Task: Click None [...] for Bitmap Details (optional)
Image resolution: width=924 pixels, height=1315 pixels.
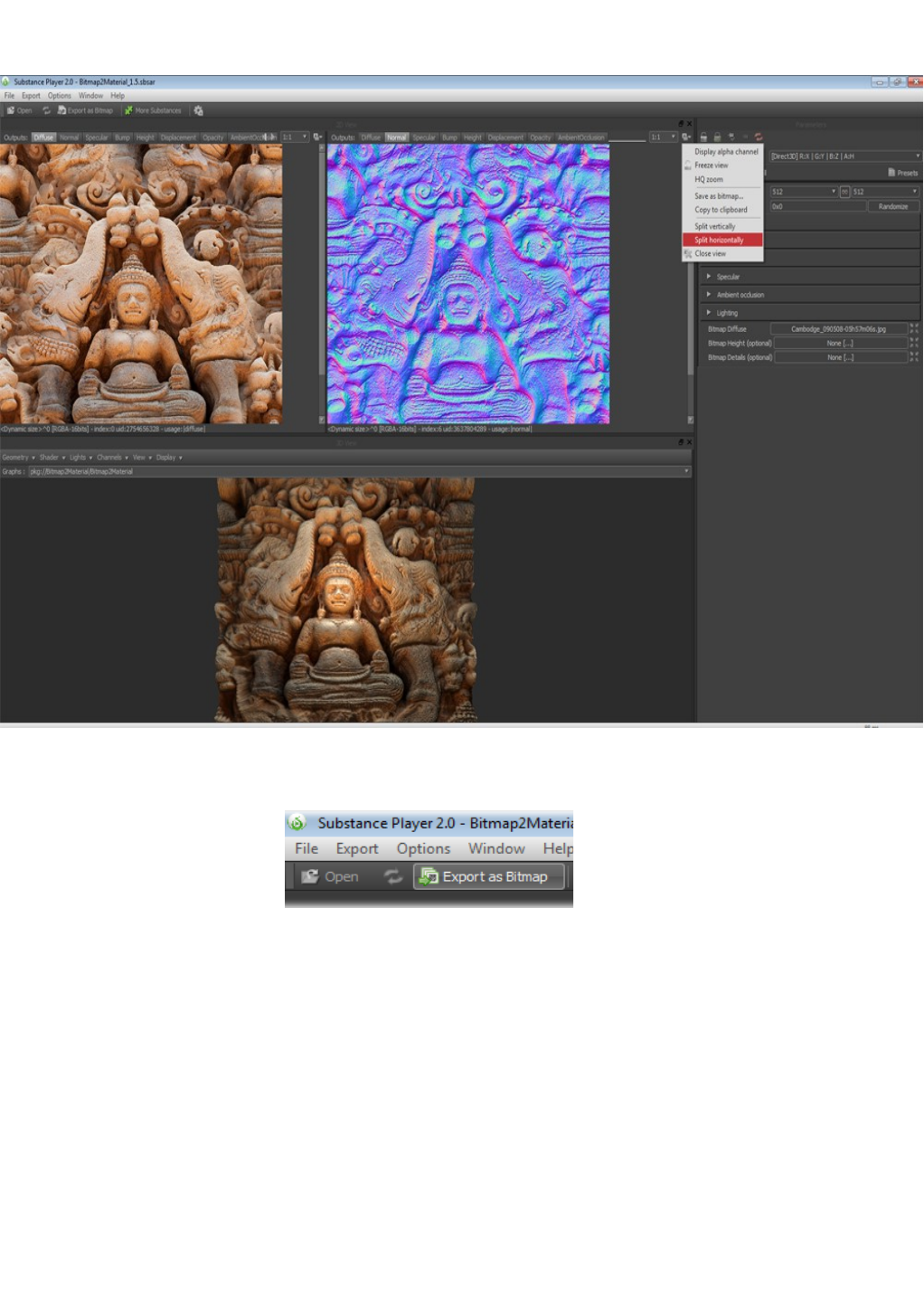Action: coord(840,357)
